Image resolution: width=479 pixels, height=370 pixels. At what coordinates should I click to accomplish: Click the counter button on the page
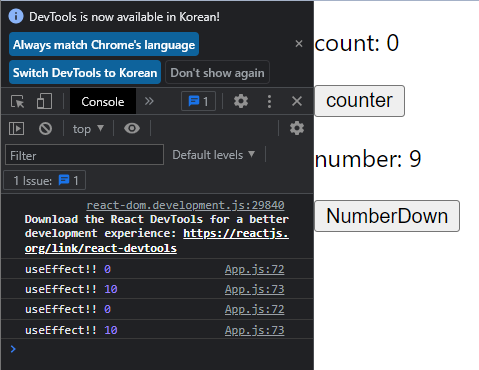[359, 101]
